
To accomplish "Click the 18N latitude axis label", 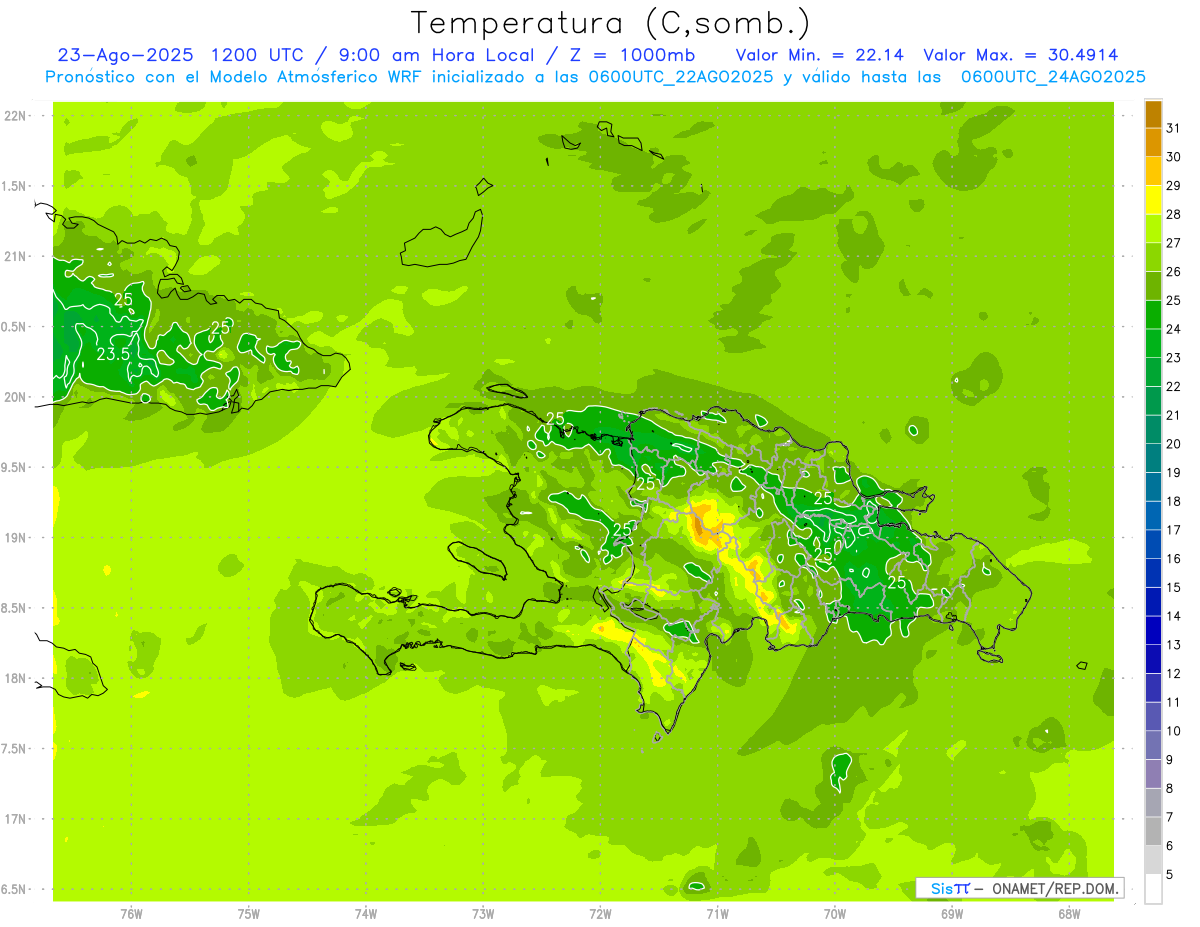I will point(16,678).
